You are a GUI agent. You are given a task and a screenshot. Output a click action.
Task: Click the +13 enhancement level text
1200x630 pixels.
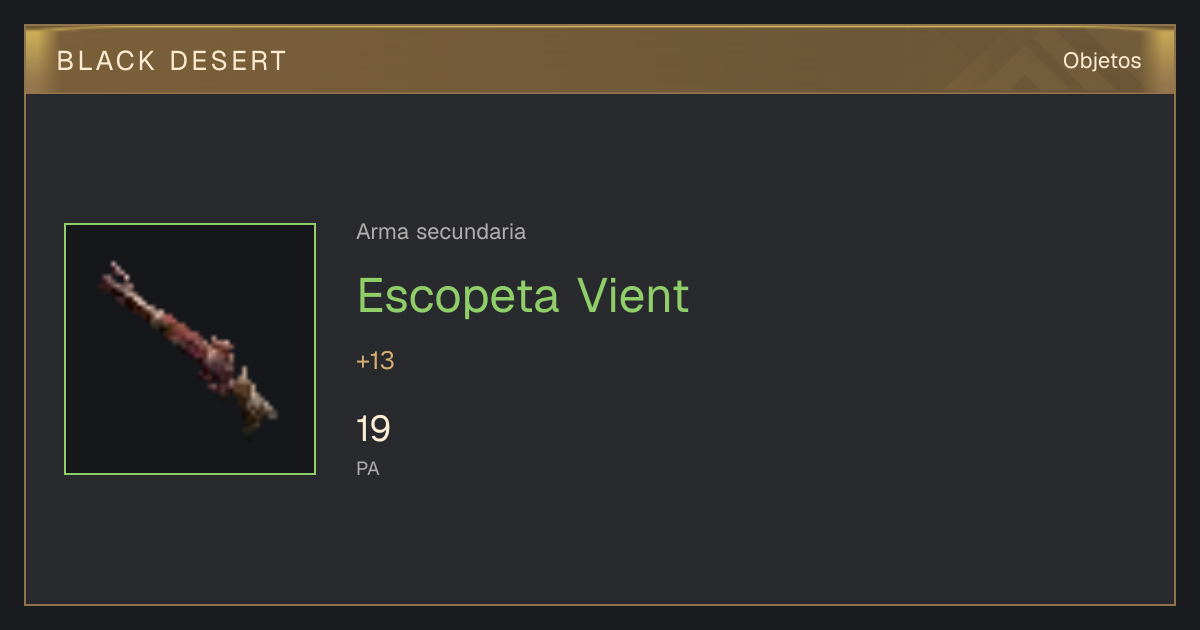(375, 361)
